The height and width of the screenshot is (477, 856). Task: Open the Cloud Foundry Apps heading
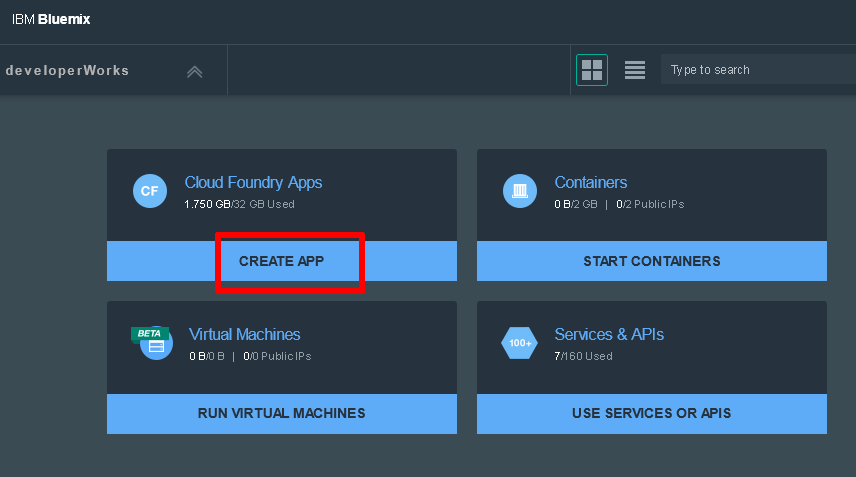tap(253, 182)
